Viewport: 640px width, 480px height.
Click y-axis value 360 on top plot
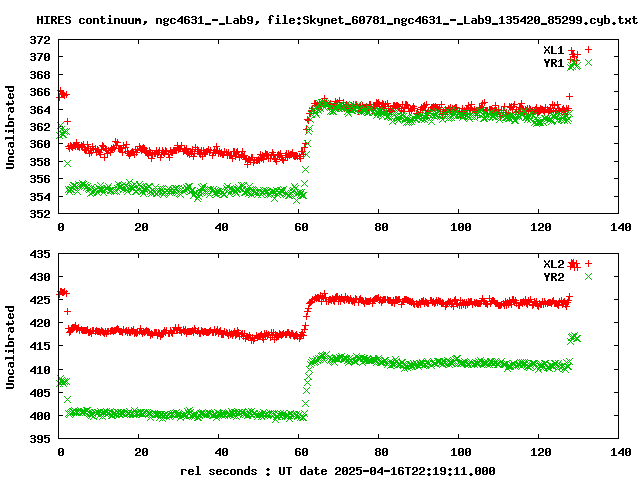[x=40, y=144]
